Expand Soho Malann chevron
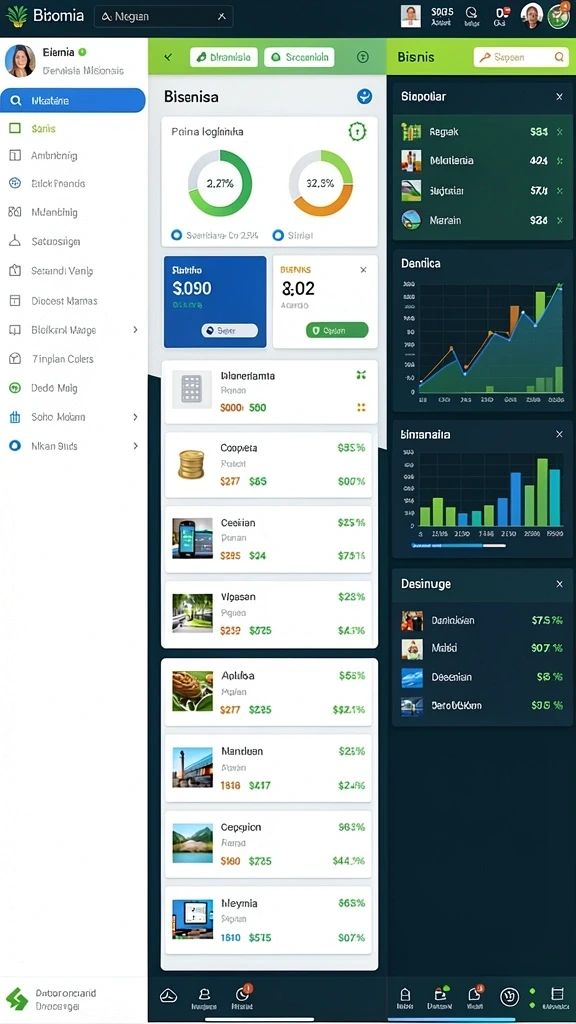This screenshot has width=576, height=1024. point(135,417)
